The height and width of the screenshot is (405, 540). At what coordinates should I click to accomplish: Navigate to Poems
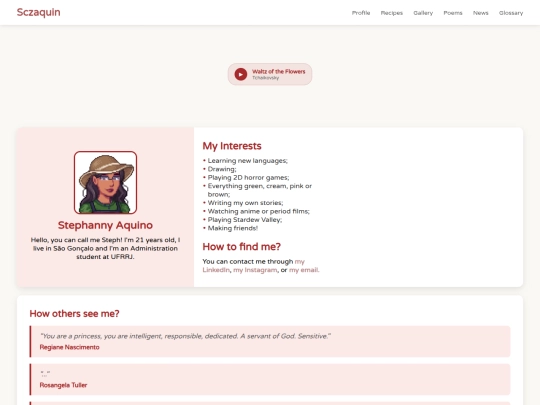coord(453,13)
